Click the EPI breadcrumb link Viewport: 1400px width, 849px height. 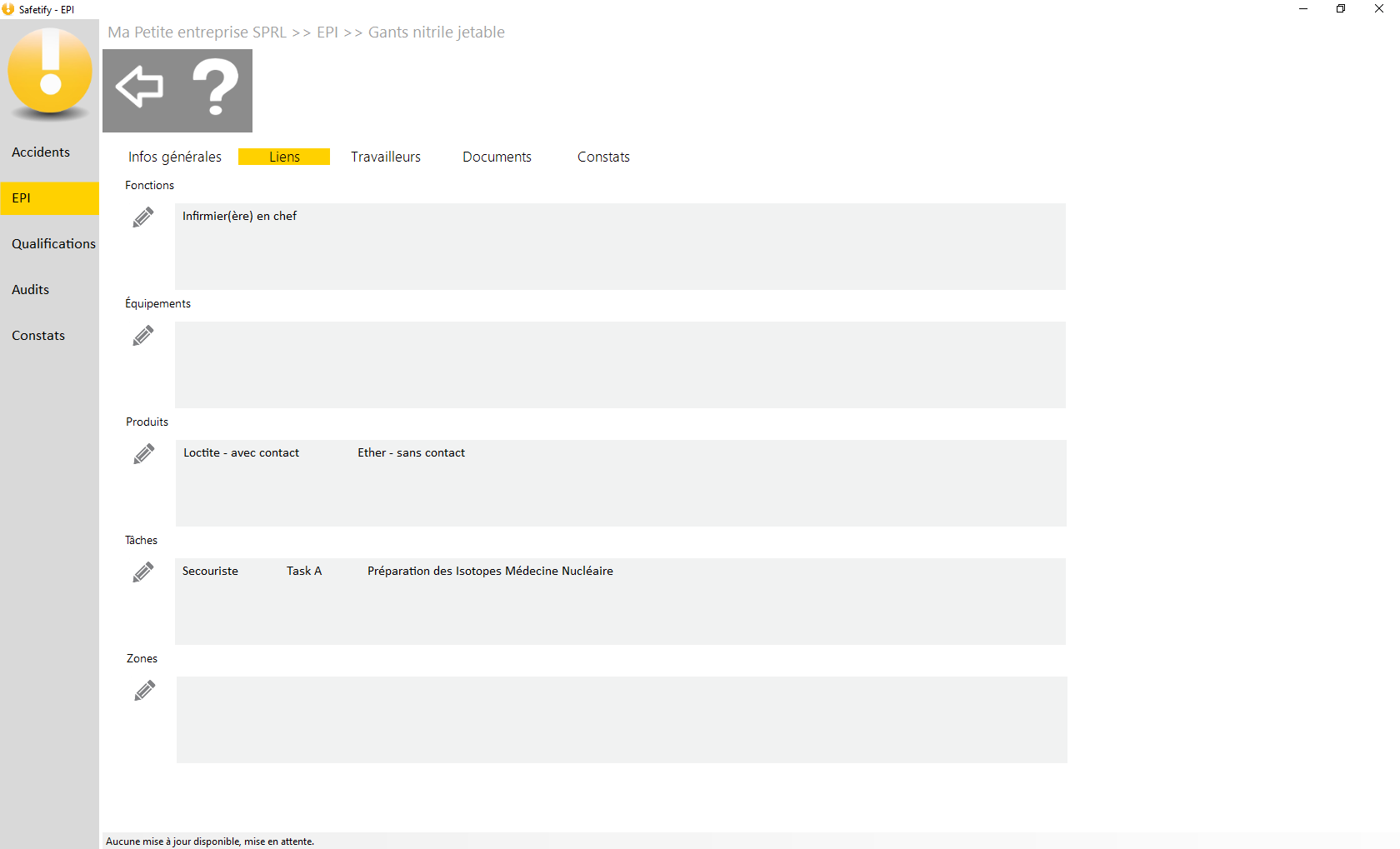[327, 32]
